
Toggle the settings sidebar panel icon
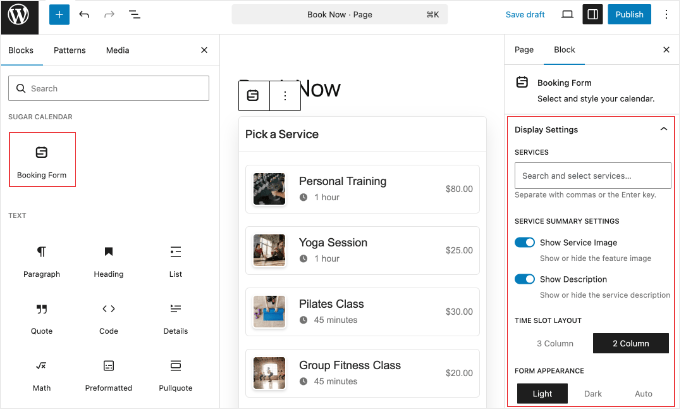pos(592,15)
